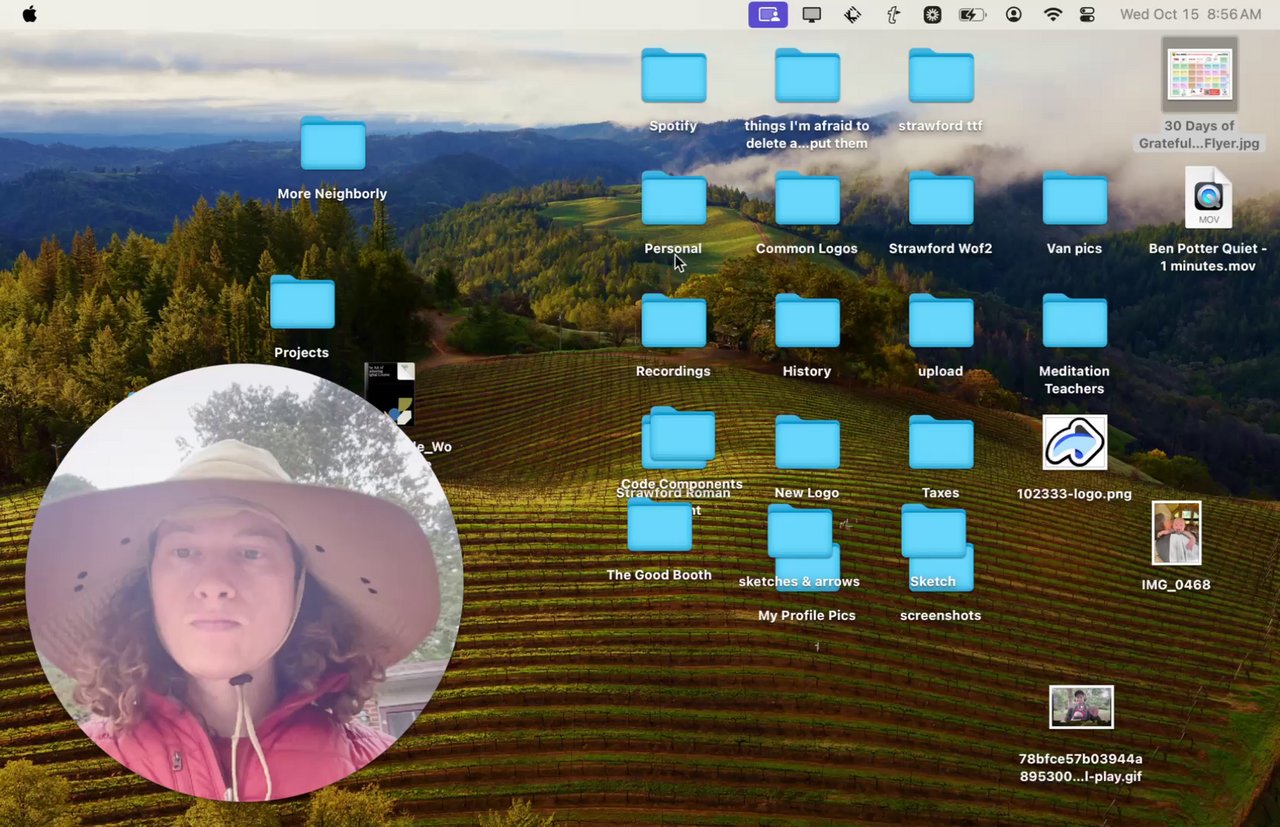Viewport: 1280px width, 827px height.
Task: Click the circular webcam overlay bubble
Action: click(x=244, y=582)
